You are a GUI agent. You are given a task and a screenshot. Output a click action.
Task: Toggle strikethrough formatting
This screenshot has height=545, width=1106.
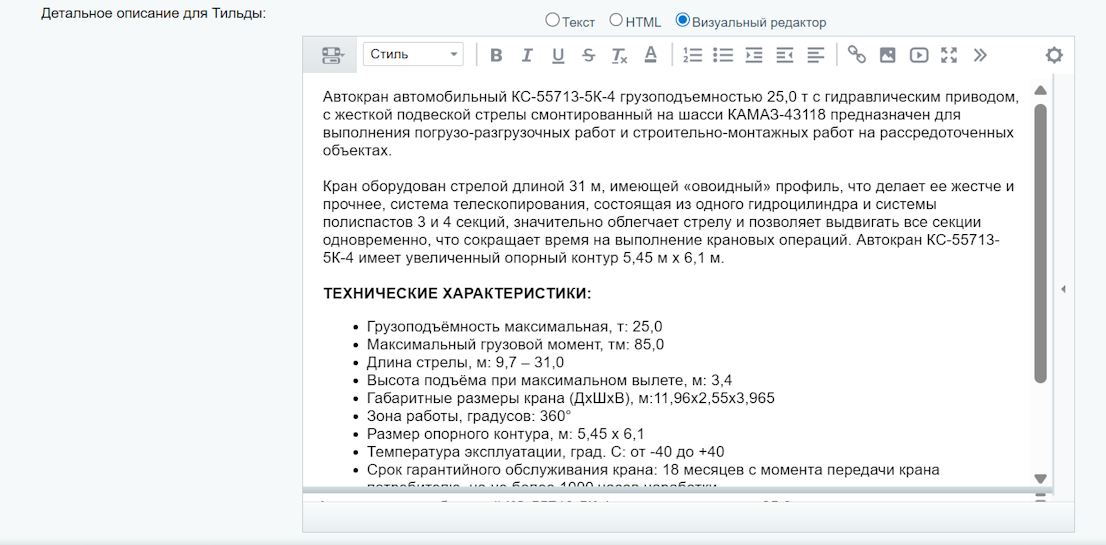click(588, 55)
